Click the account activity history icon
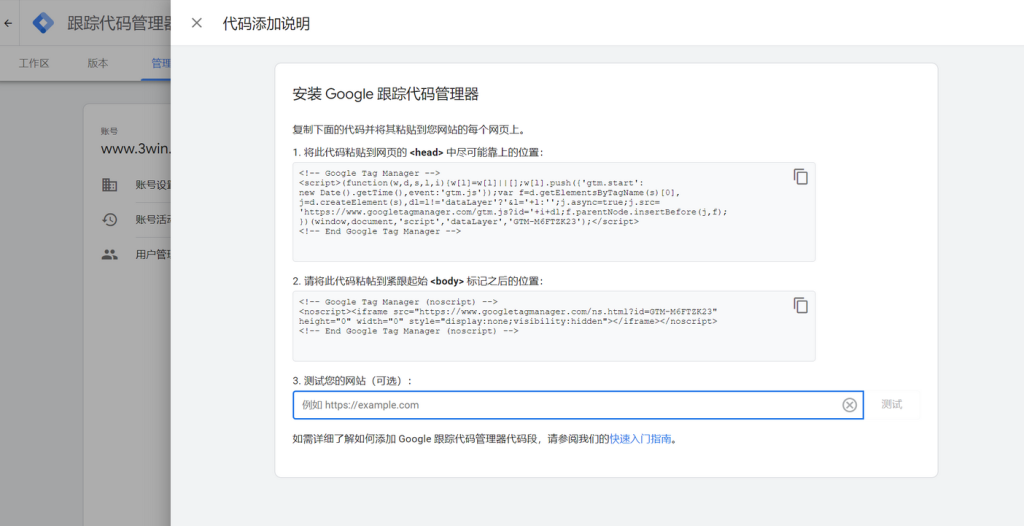The width and height of the screenshot is (1024, 526). (x=110, y=220)
